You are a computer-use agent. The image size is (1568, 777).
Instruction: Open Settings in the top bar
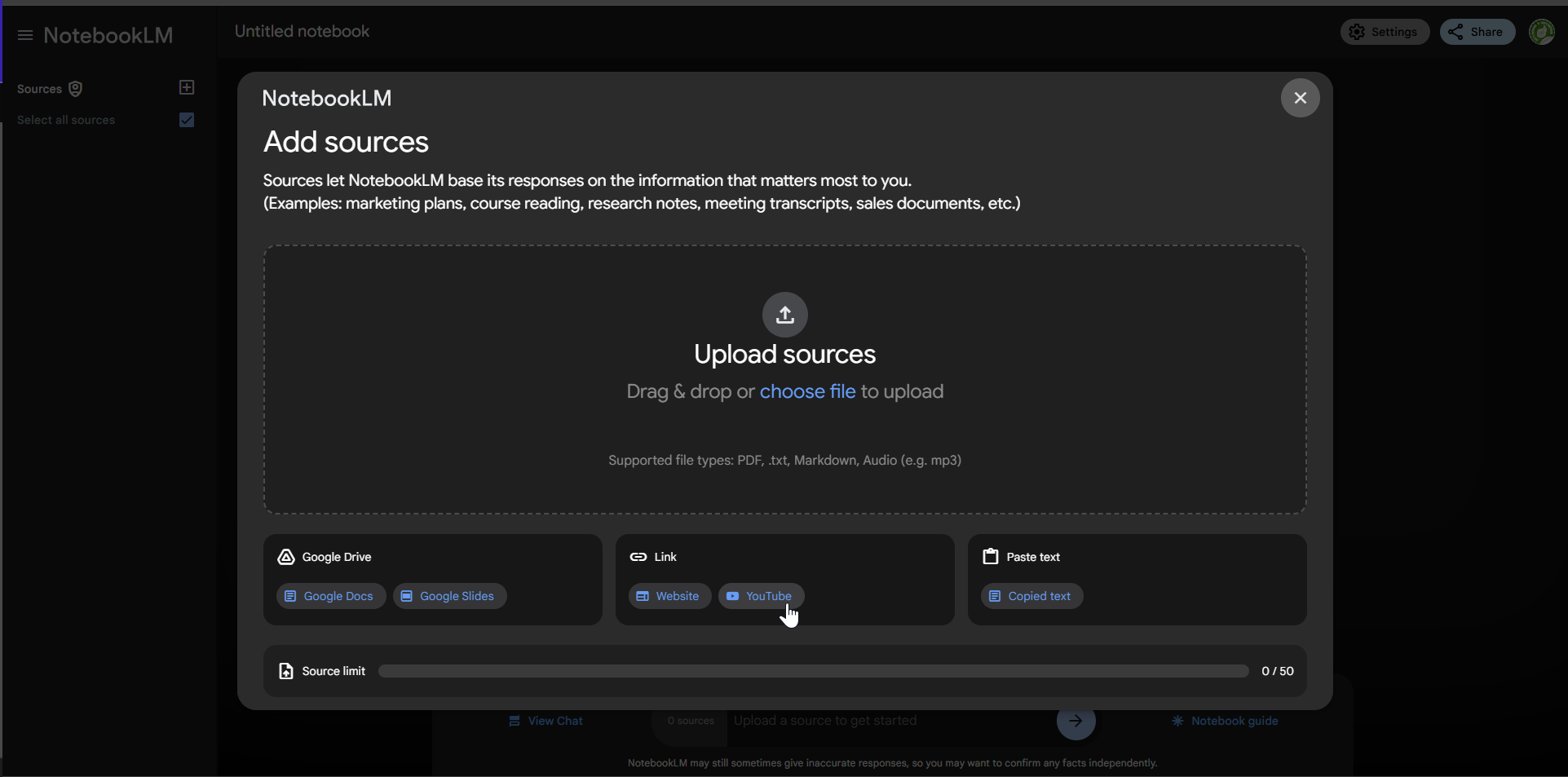click(x=1385, y=32)
